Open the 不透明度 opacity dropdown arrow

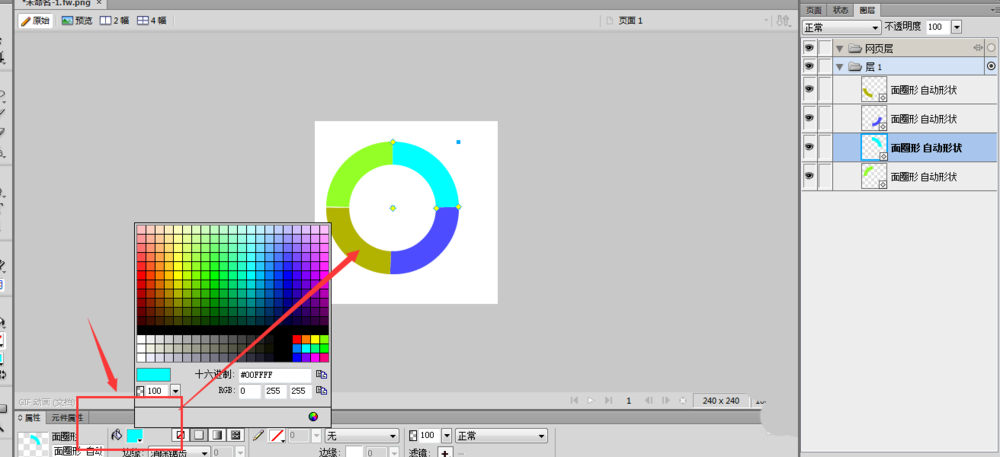coord(956,27)
